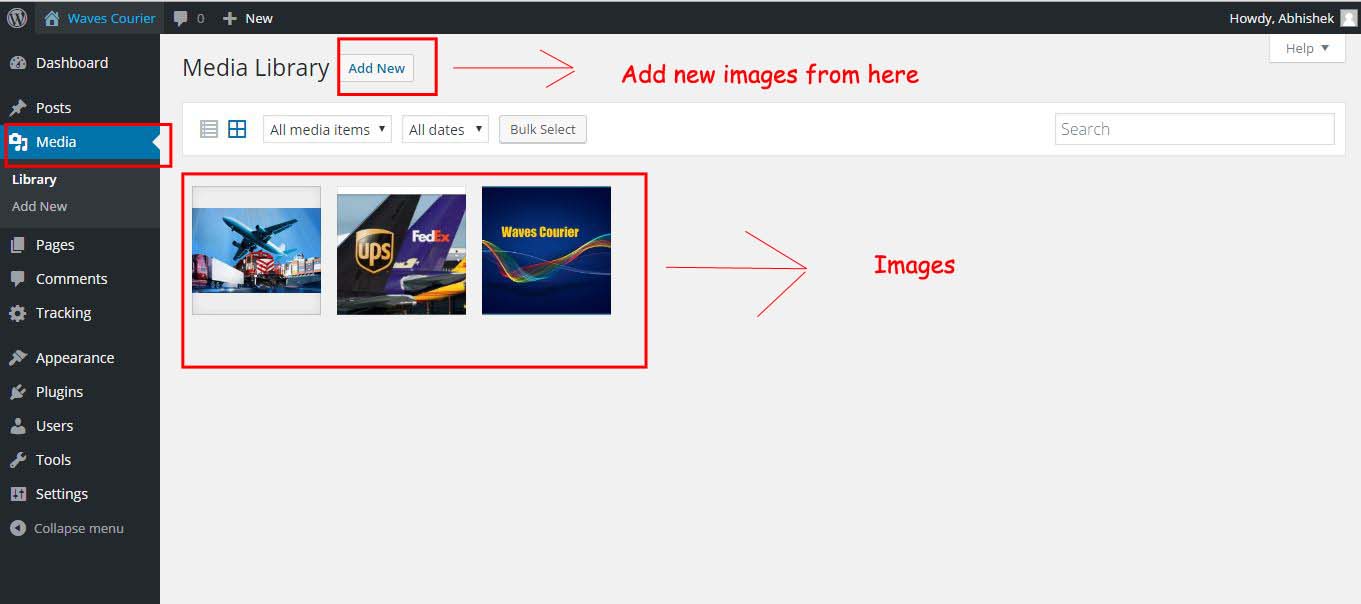Image resolution: width=1361 pixels, height=604 pixels.
Task: Click Collapse menu text
Action: [79, 528]
